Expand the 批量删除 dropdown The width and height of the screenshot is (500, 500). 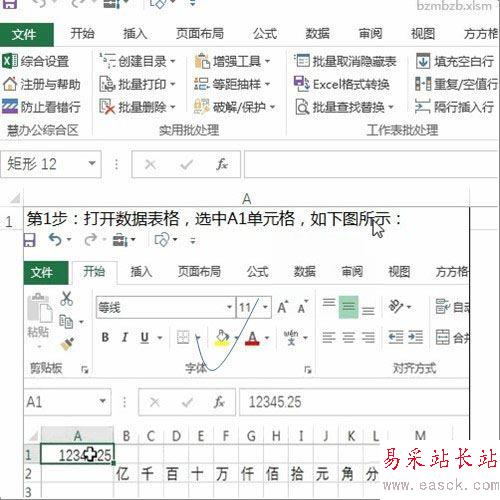pyautogui.click(x=173, y=107)
